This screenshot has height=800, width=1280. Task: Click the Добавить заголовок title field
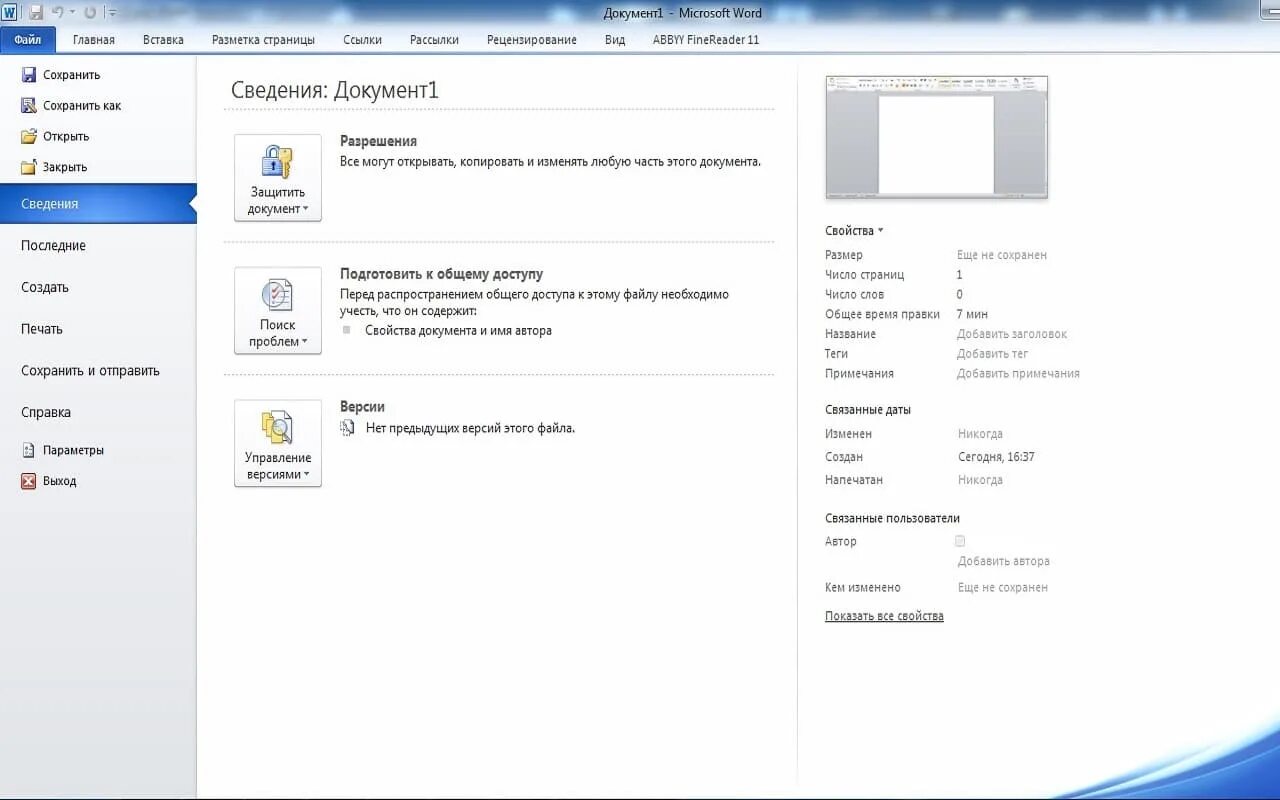click(x=1012, y=334)
